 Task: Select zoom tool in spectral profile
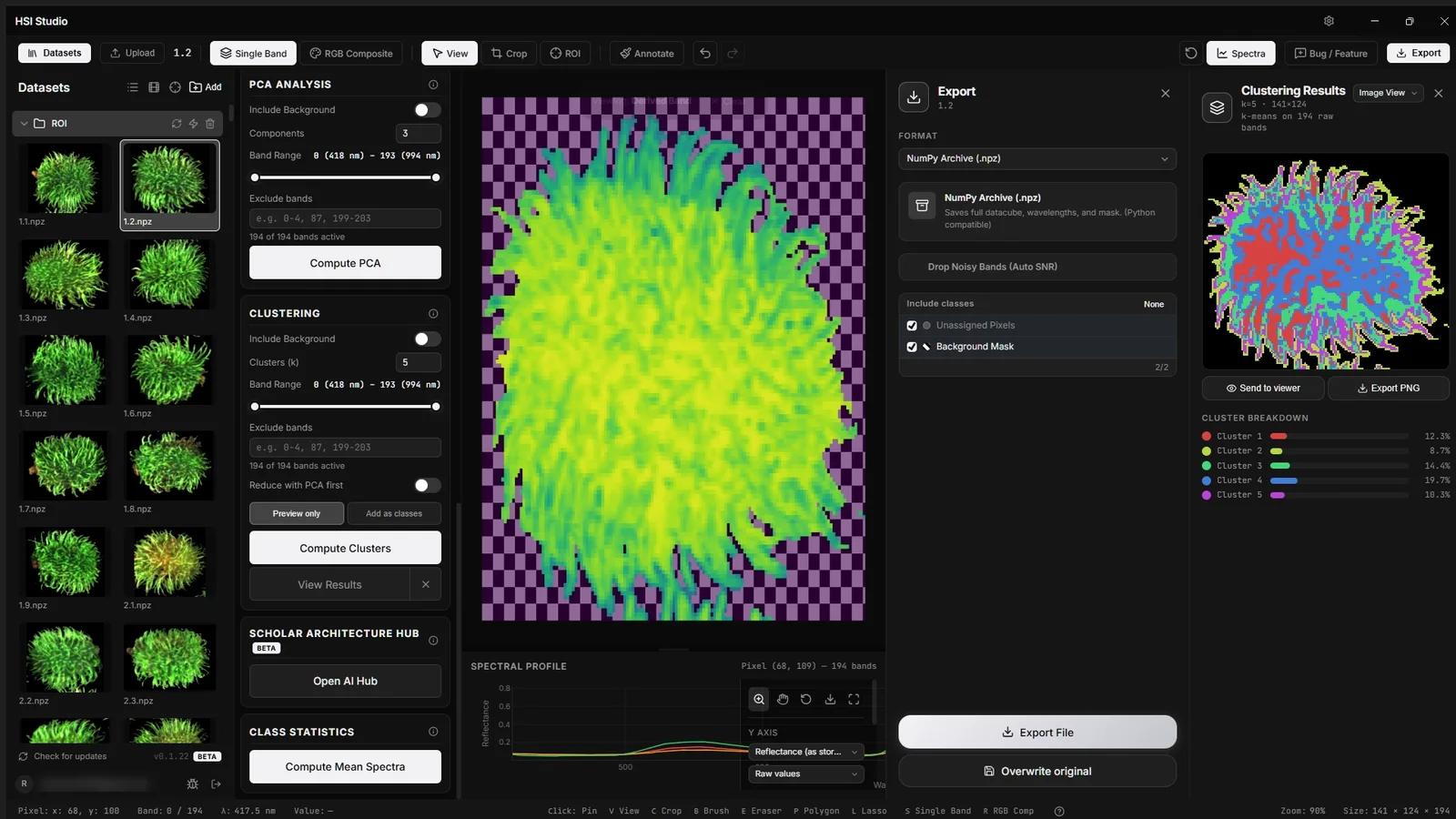point(759,700)
